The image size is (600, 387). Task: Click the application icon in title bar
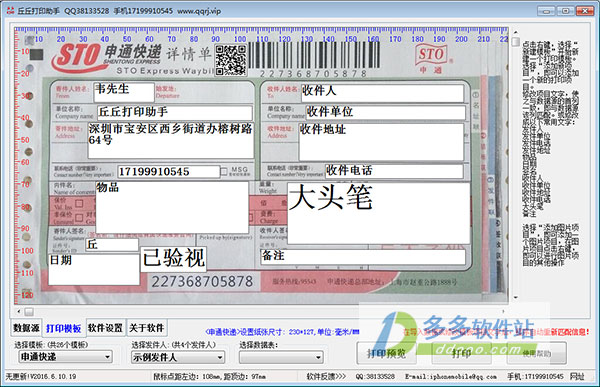pos(10,11)
